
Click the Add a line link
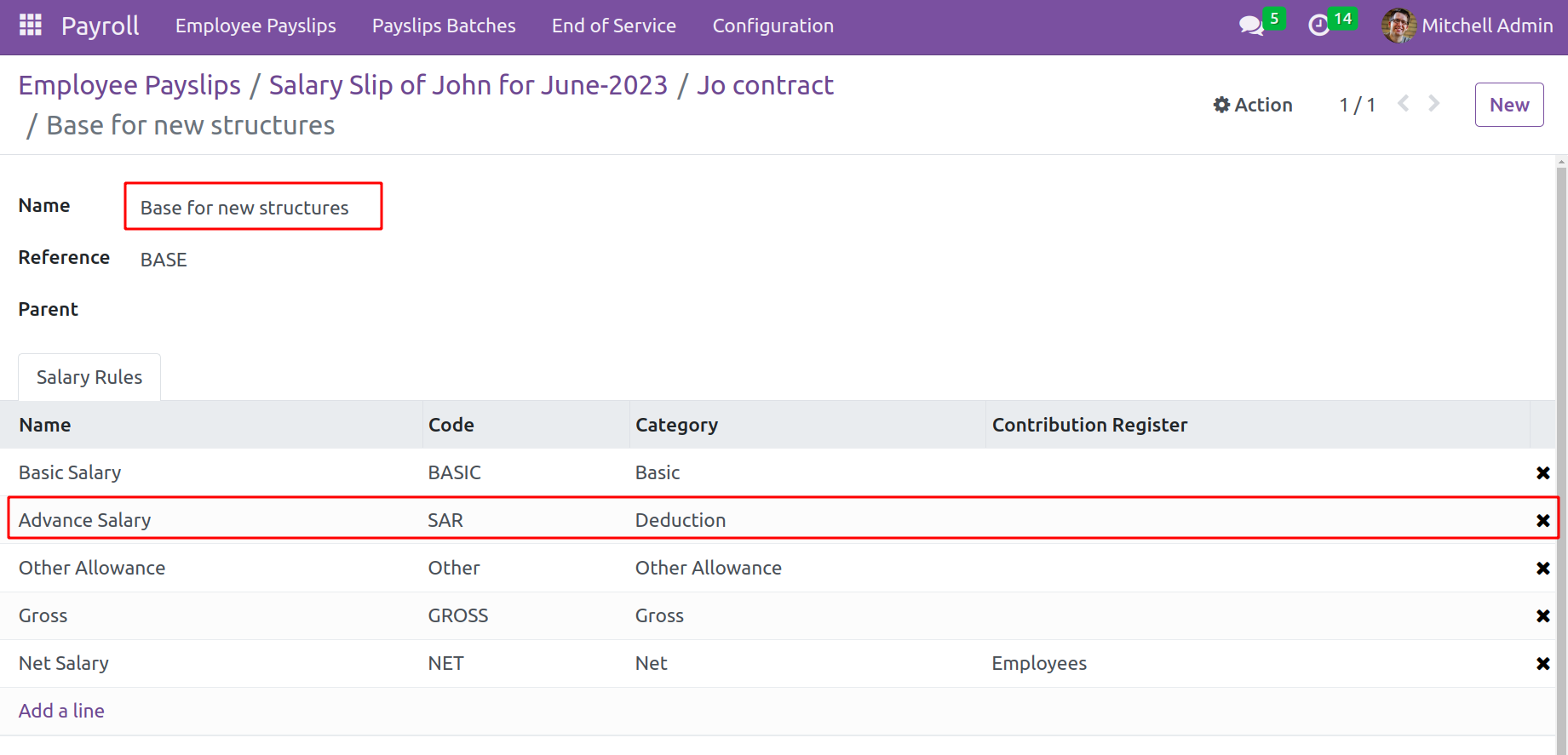61,711
